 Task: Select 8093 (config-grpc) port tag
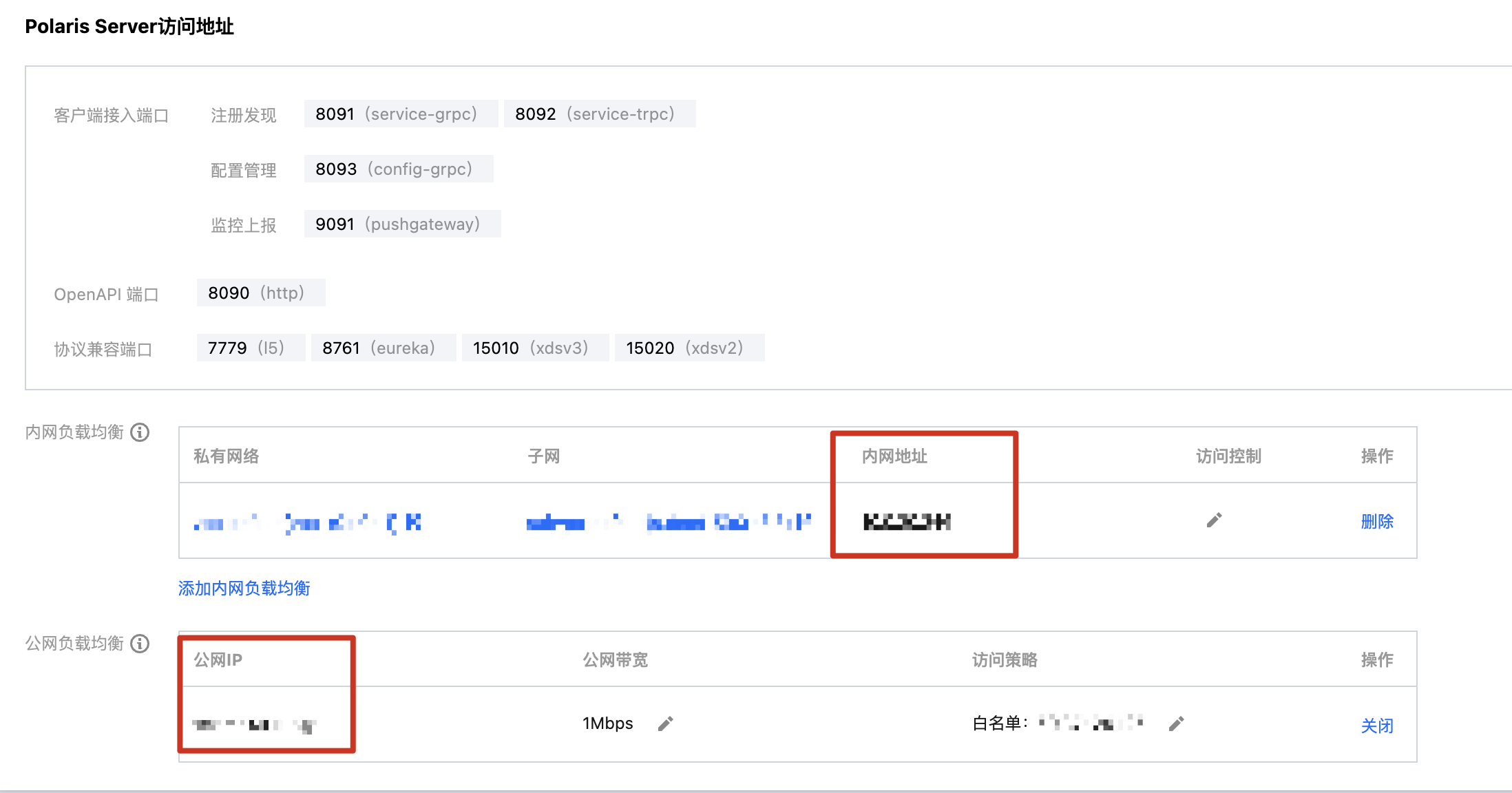pos(399,169)
